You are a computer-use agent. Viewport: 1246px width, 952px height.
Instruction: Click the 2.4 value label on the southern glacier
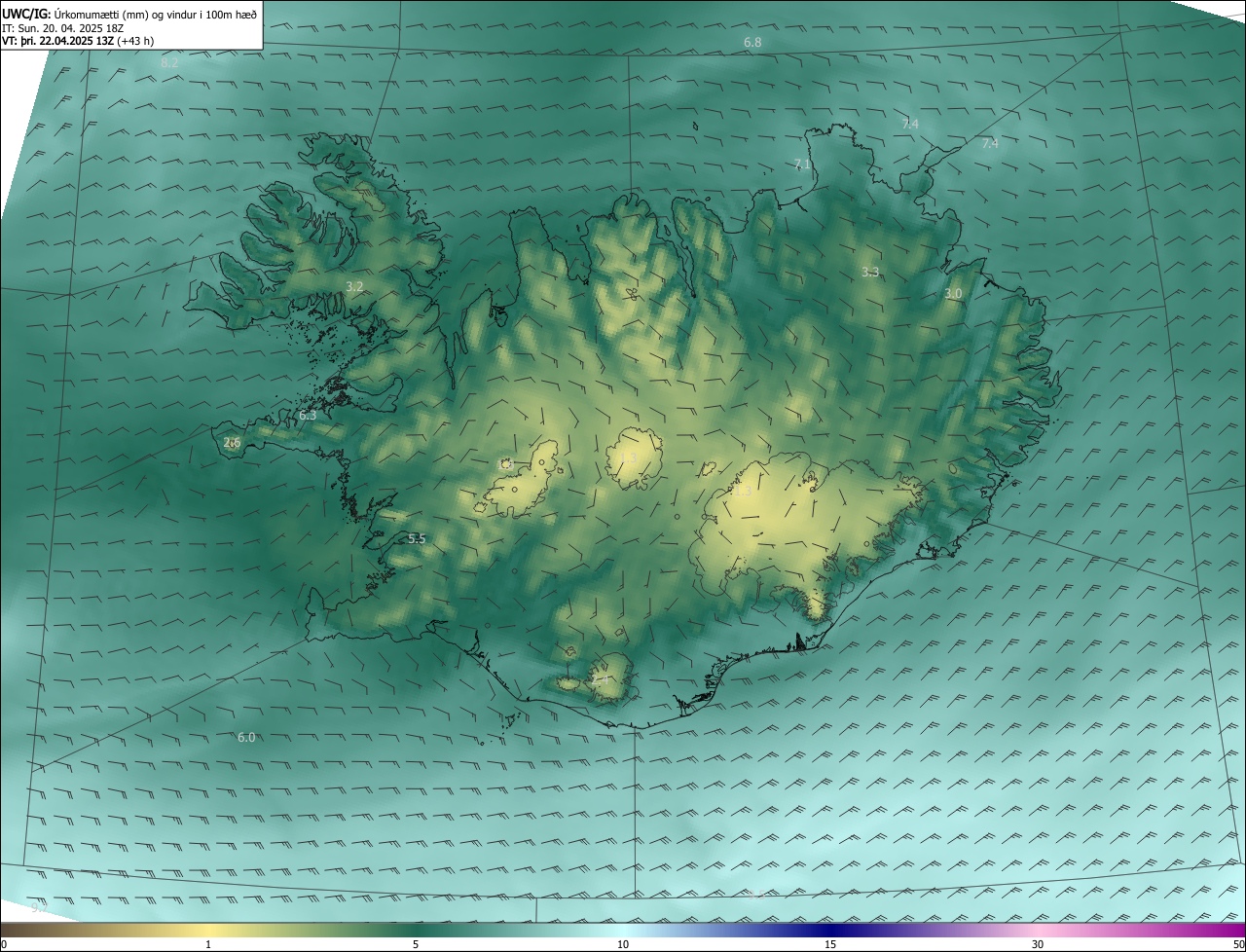(x=603, y=681)
